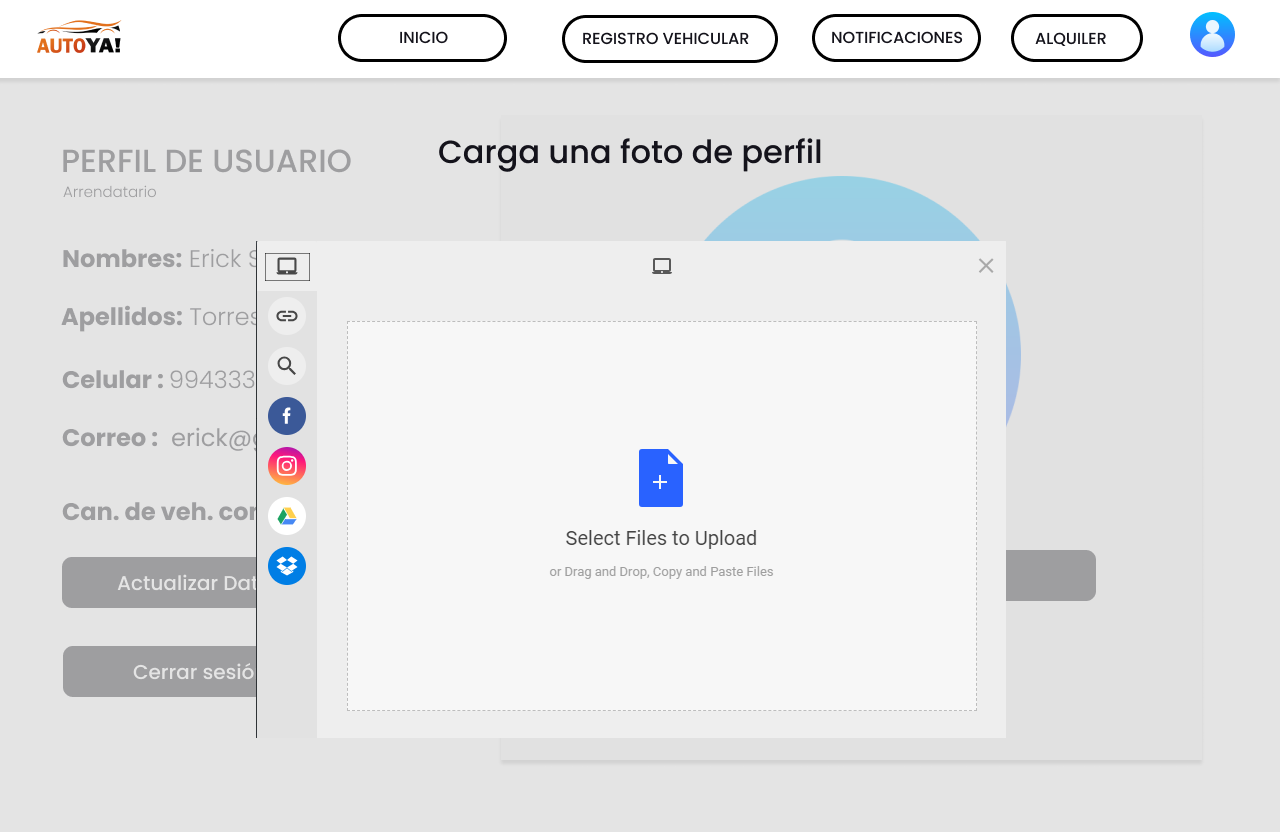Click the 'Celular :' field label
1280x832 pixels.
coord(113,380)
